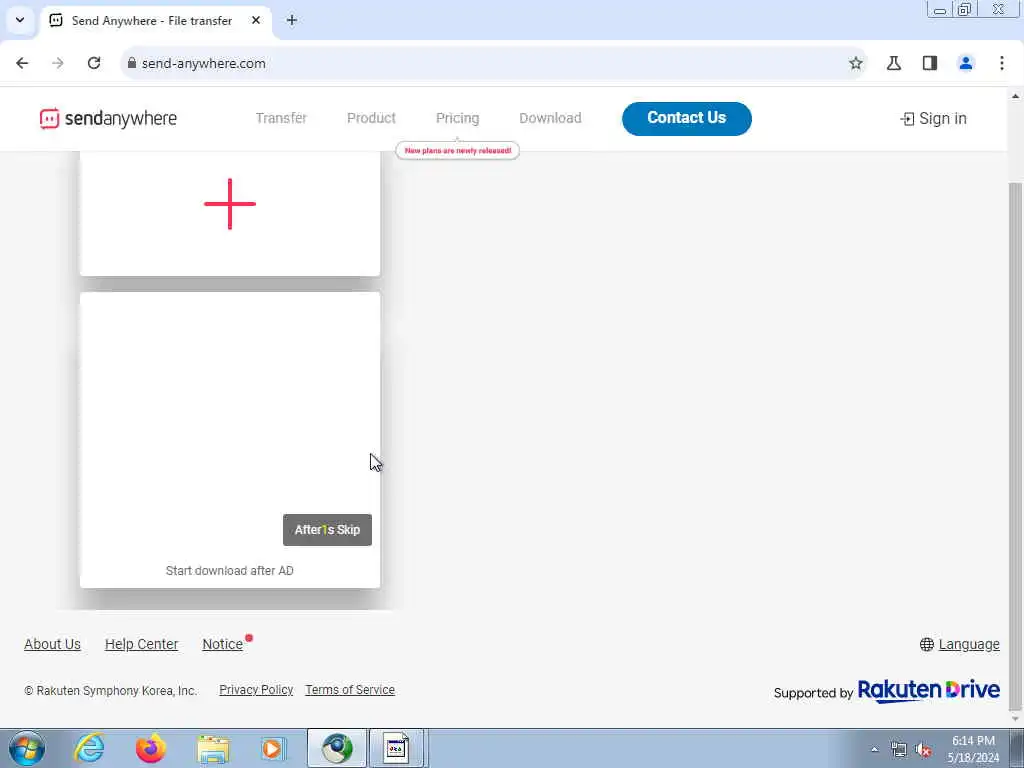Click the network tray icon
1024x768 pixels.
click(899, 750)
